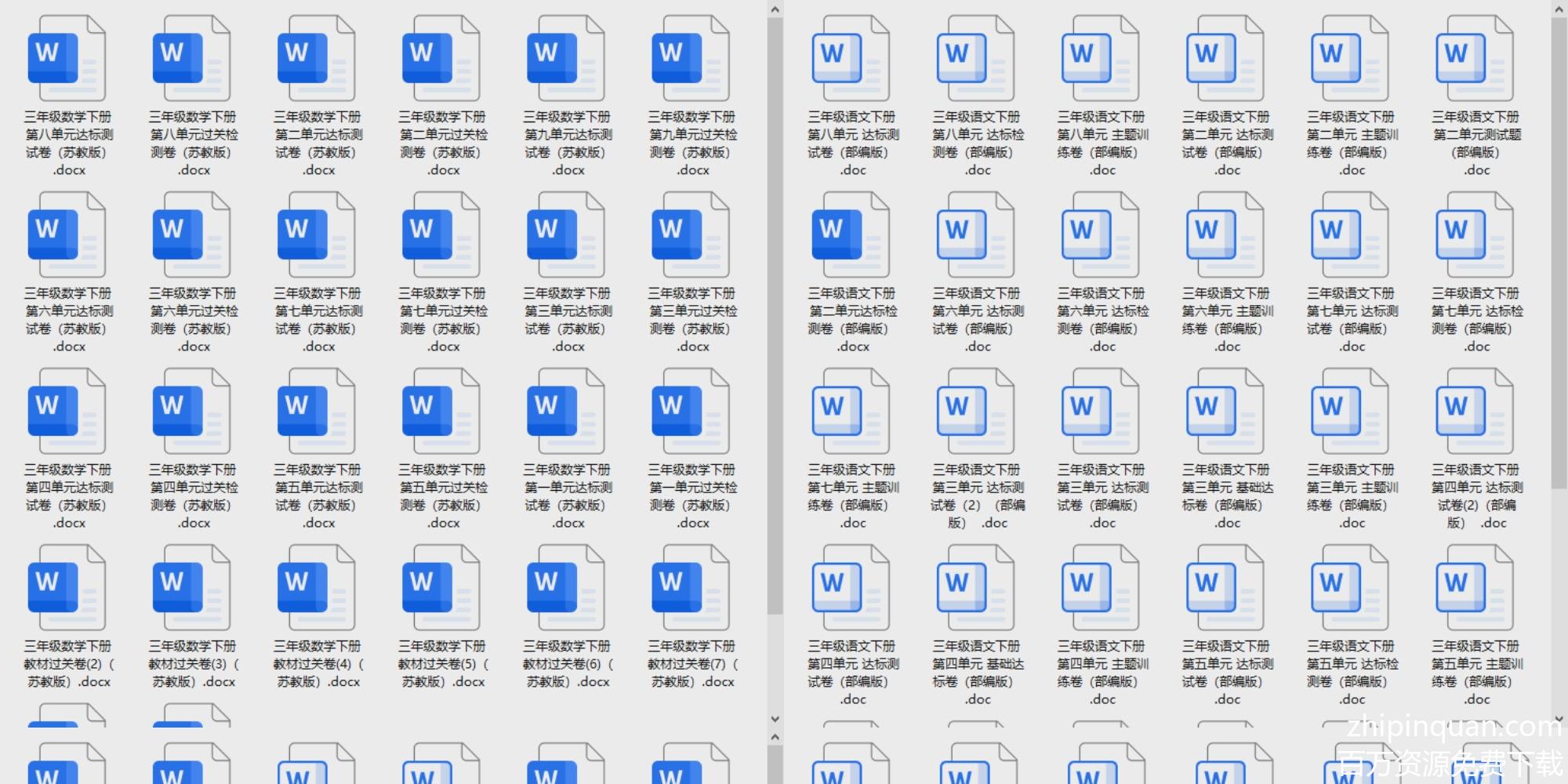Select the 语文 第八单元 主题训练卷 file icon
Viewport: 1568px width, 784px height.
pos(1100,58)
